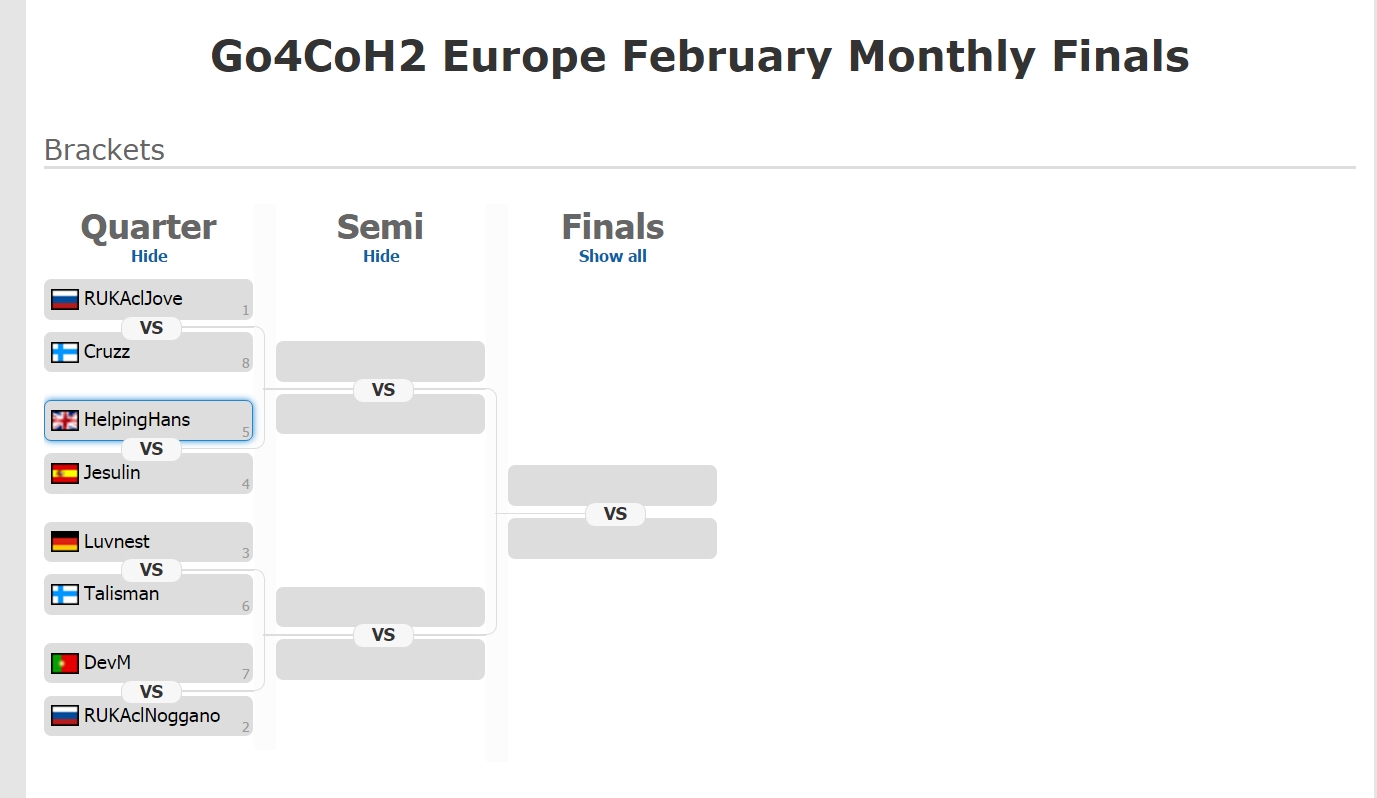Hide the Semi round column
Screen dimensions: 1377x798
(381, 256)
